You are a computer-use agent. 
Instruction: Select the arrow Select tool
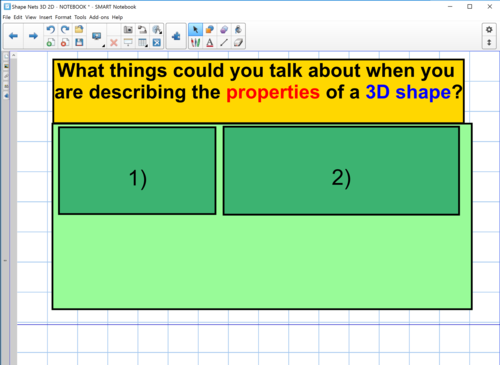coord(195,30)
